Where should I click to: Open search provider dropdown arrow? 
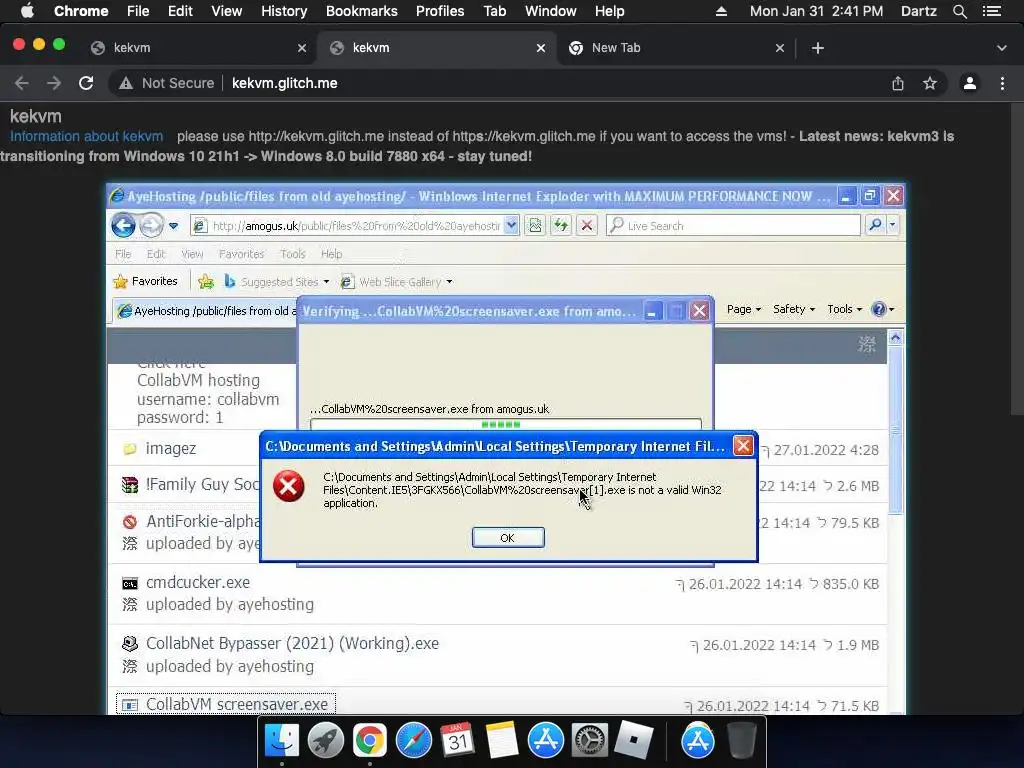892,225
